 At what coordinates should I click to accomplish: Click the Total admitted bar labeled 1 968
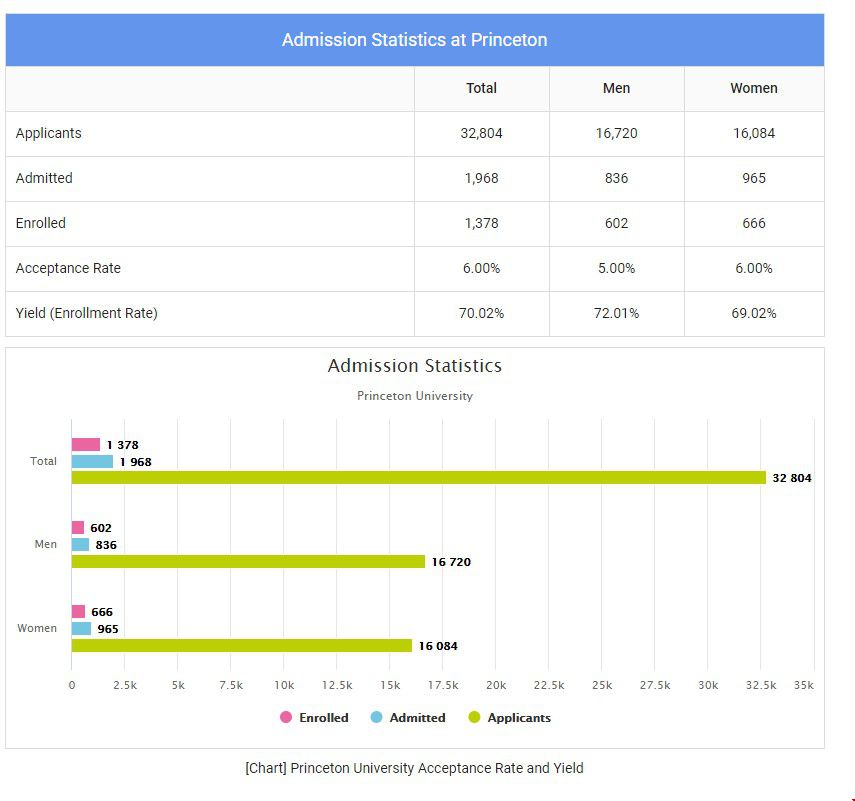coord(92,461)
